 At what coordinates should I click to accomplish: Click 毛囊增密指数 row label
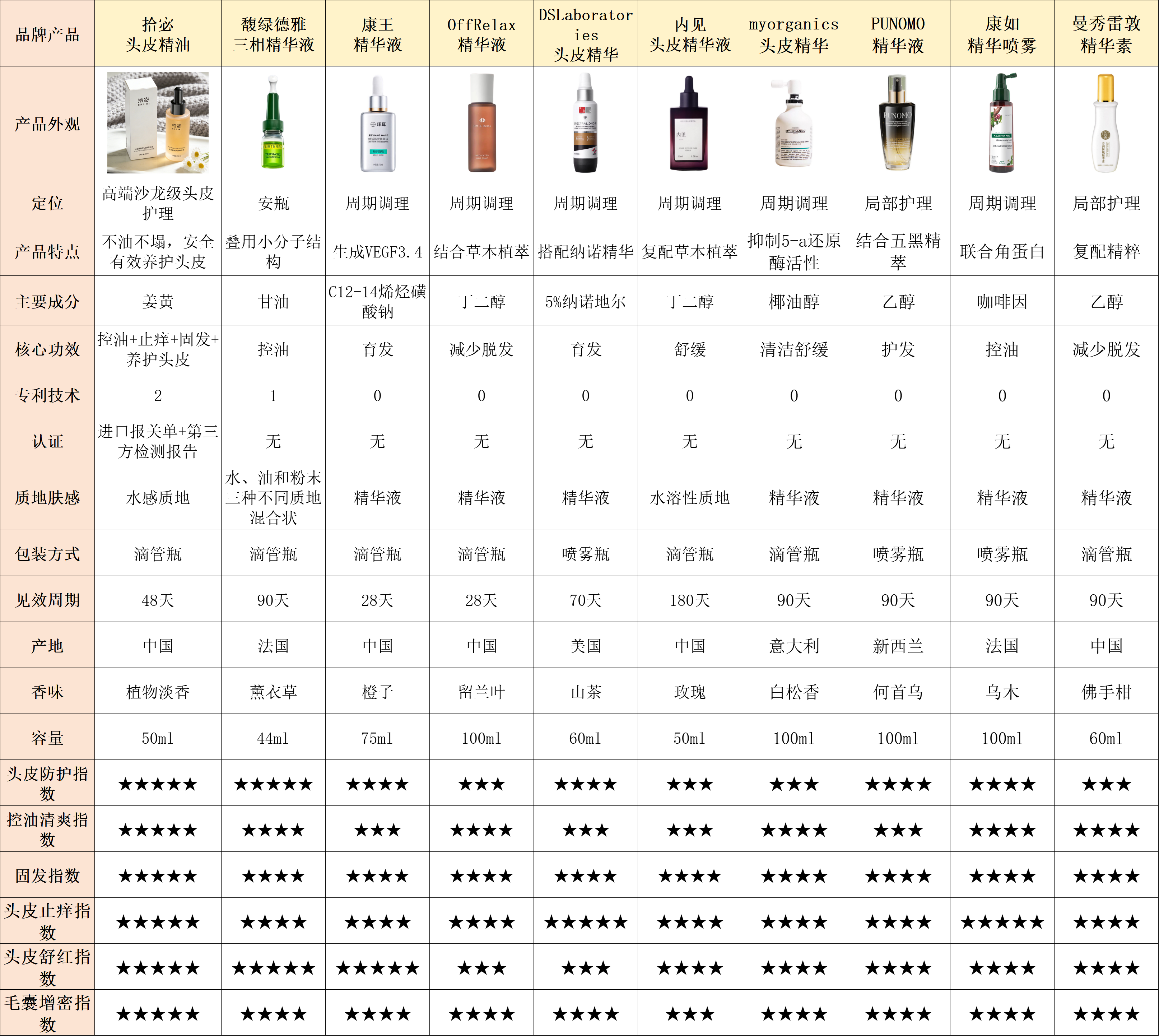coord(47,1013)
